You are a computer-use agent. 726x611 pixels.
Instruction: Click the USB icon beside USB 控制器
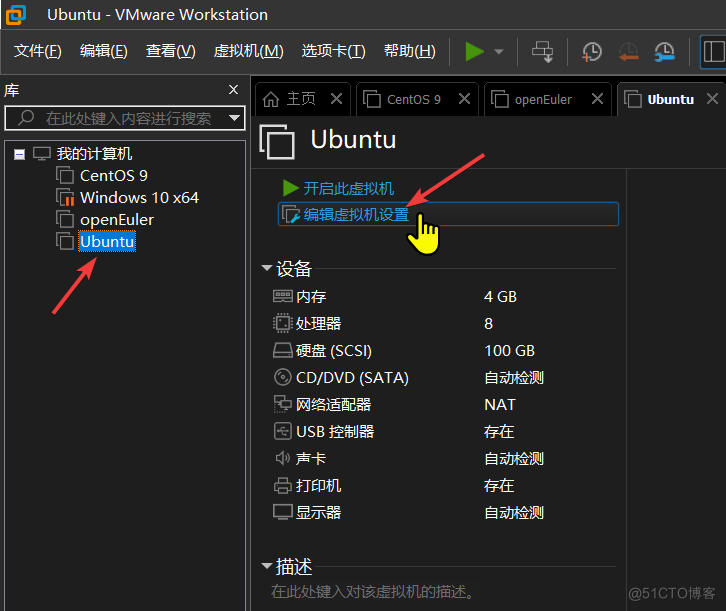[x=282, y=431]
